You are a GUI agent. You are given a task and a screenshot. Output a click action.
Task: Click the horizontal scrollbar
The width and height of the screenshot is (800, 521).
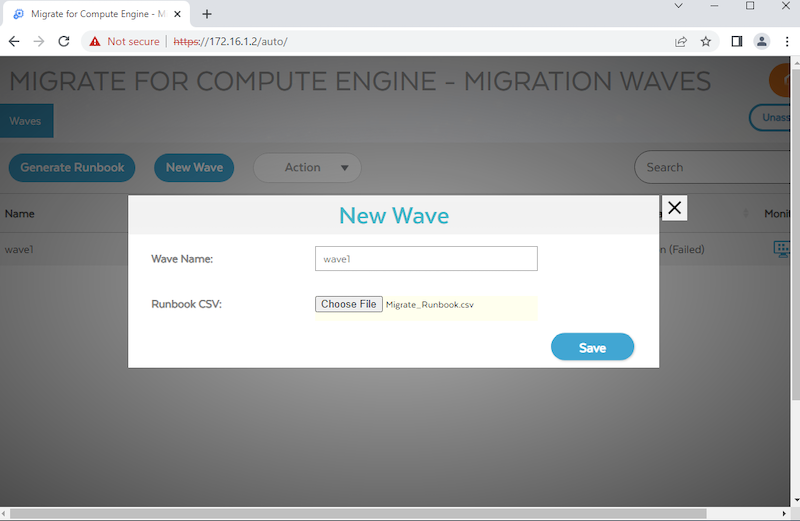(x=358, y=513)
